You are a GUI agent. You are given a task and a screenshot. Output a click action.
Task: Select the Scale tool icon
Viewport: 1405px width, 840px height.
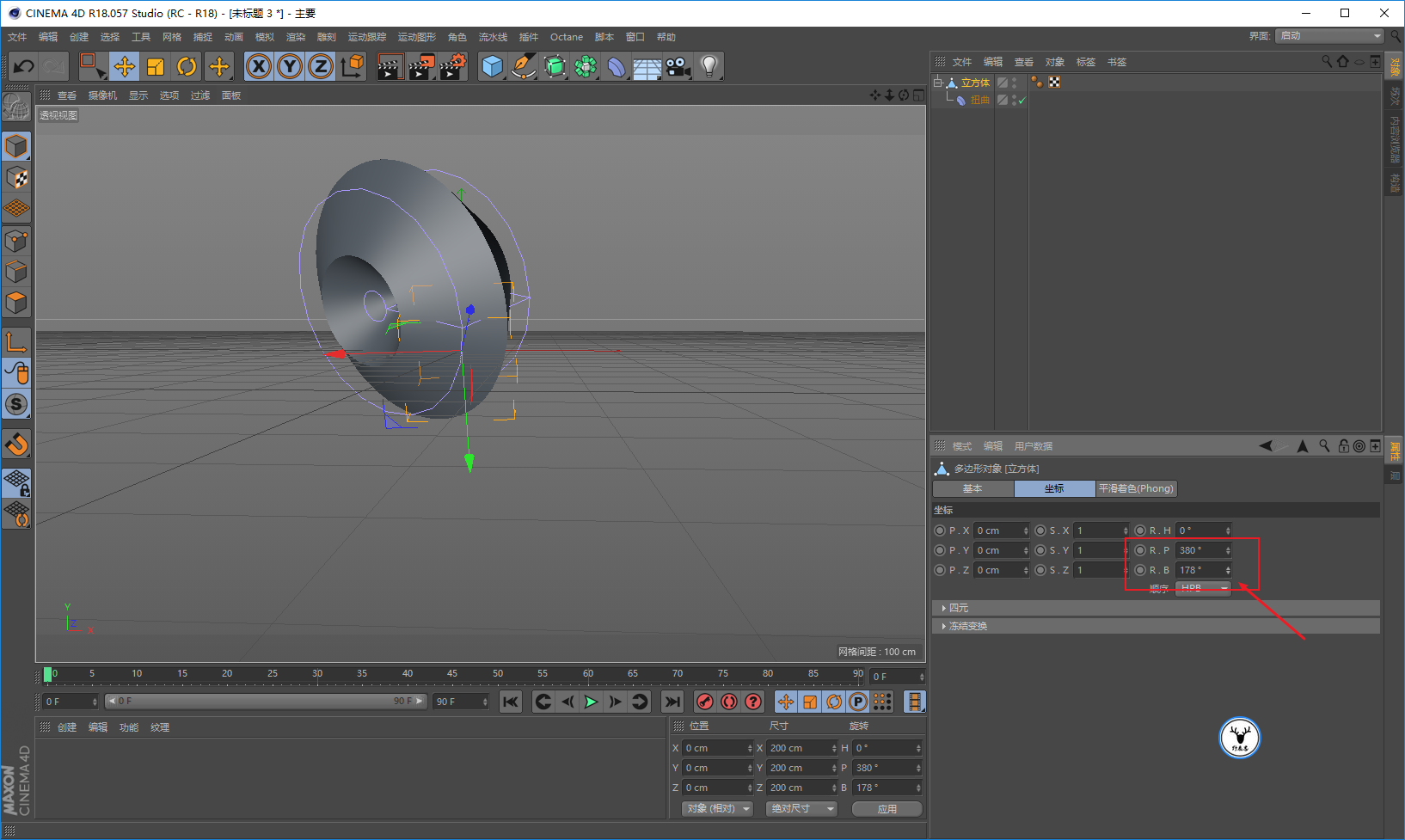pyautogui.click(x=156, y=66)
